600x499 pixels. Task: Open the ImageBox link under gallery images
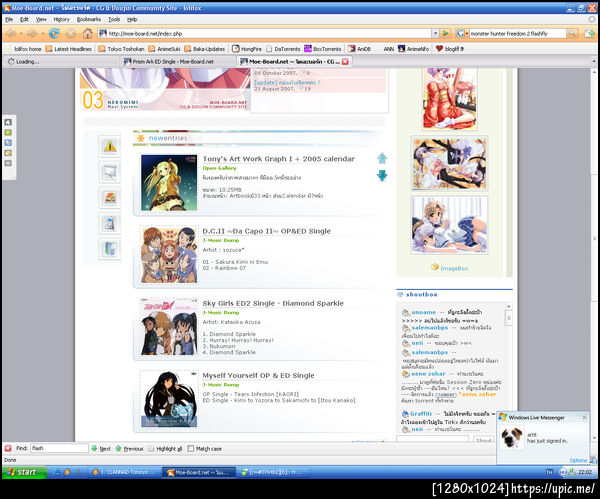pyautogui.click(x=454, y=268)
